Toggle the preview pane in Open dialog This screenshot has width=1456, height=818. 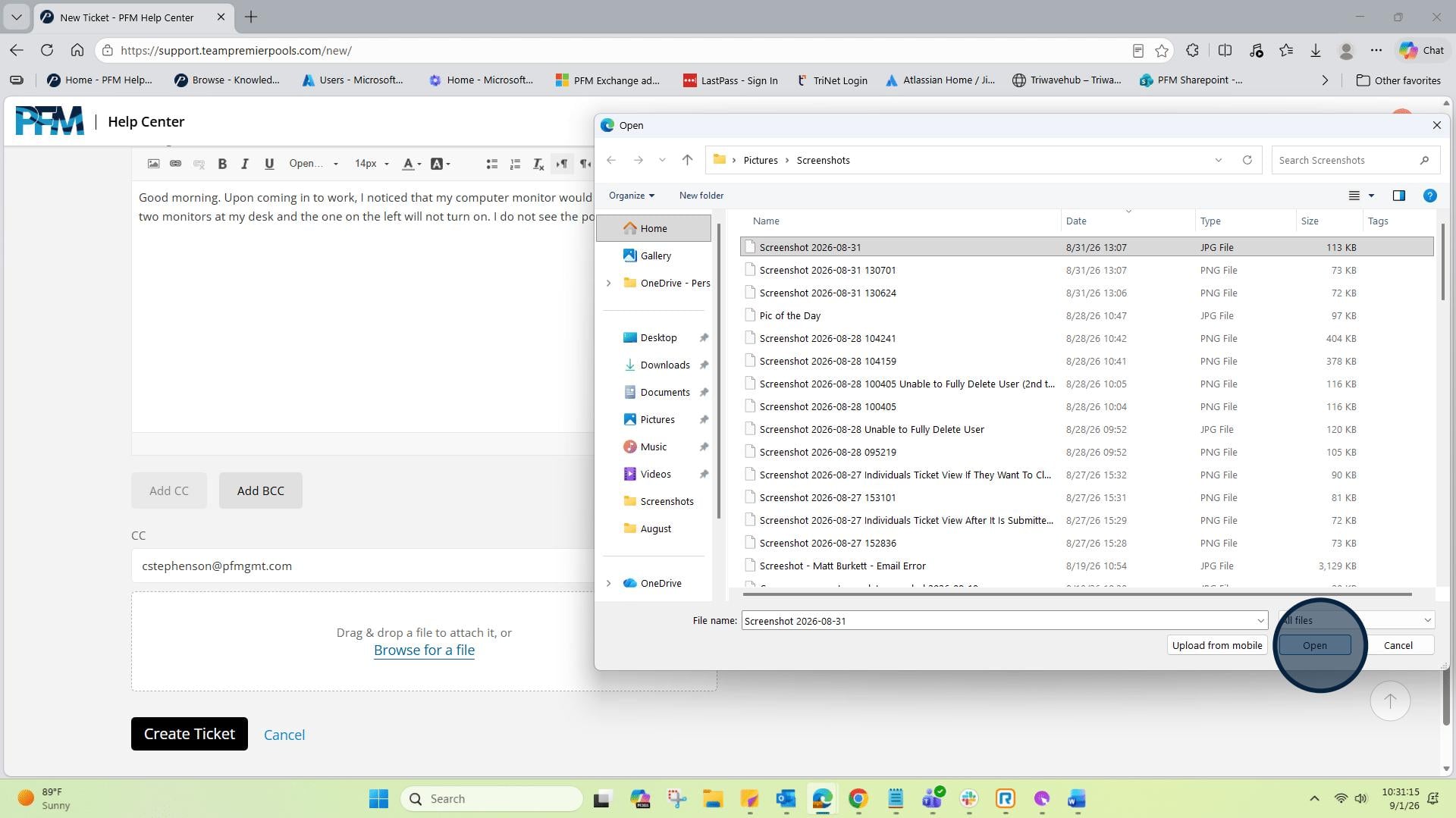point(1399,196)
